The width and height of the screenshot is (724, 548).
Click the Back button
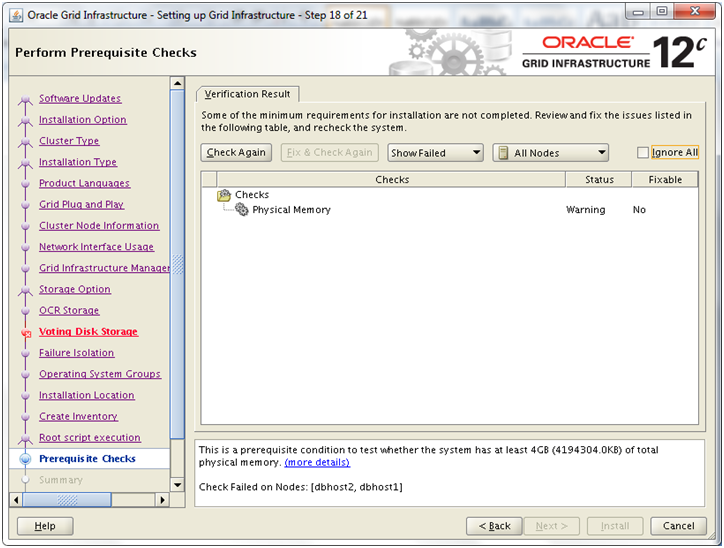click(494, 526)
